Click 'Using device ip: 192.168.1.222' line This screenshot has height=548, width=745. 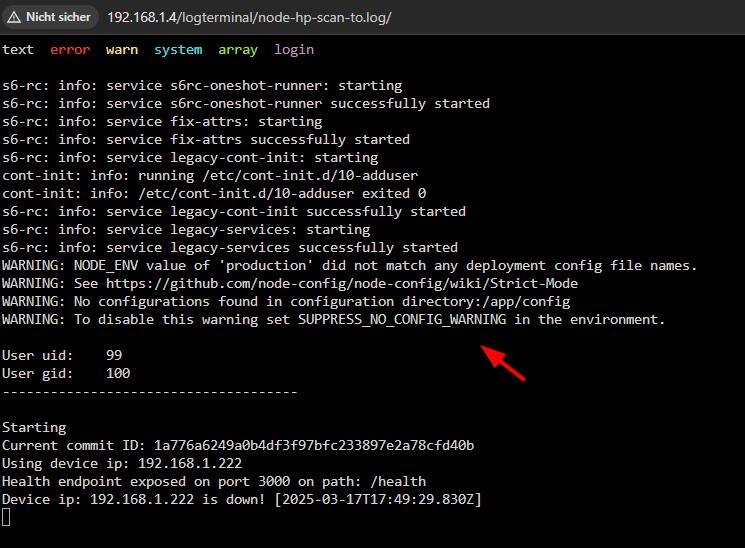coord(122,464)
